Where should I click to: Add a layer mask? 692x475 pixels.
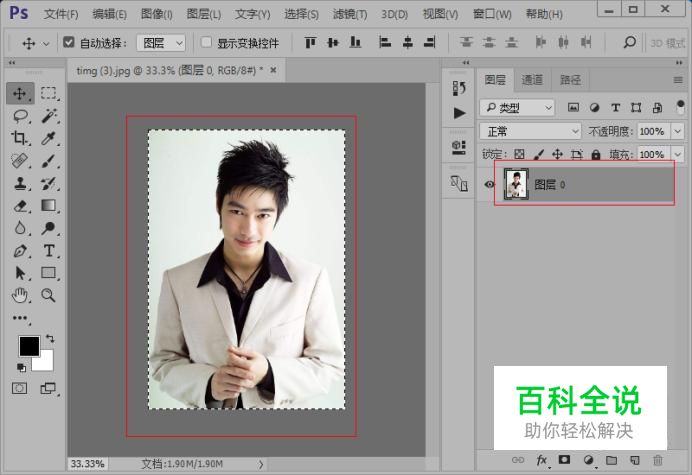click(564, 460)
